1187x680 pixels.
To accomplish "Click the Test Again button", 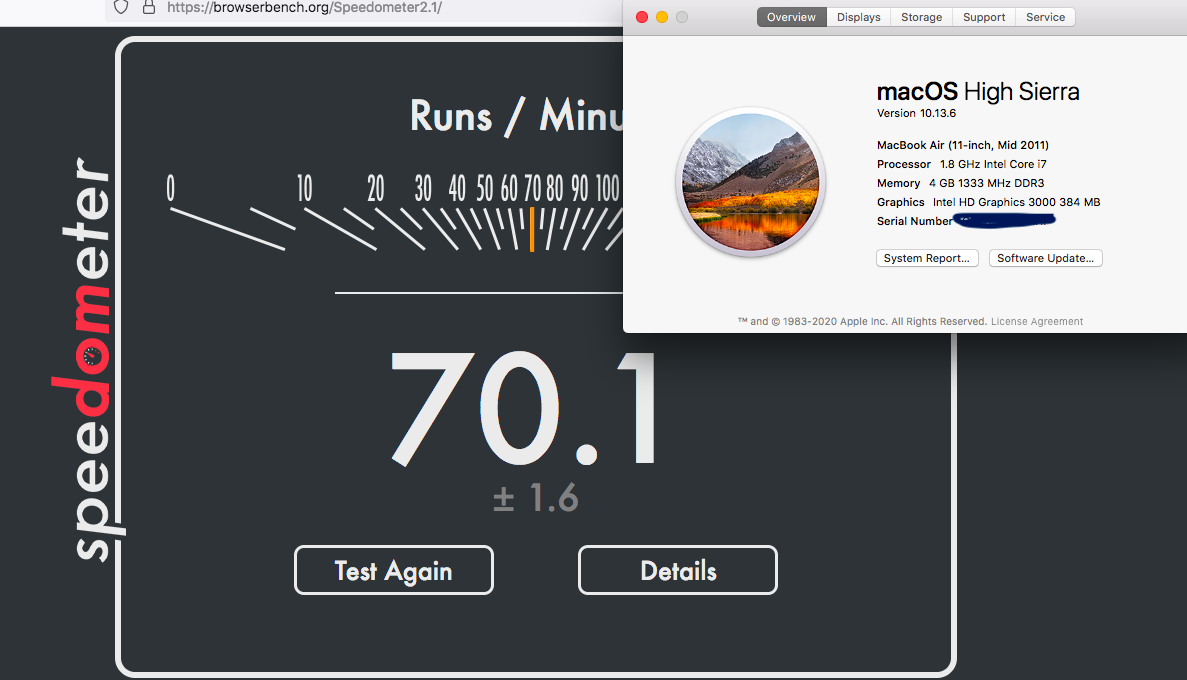I will tap(394, 570).
